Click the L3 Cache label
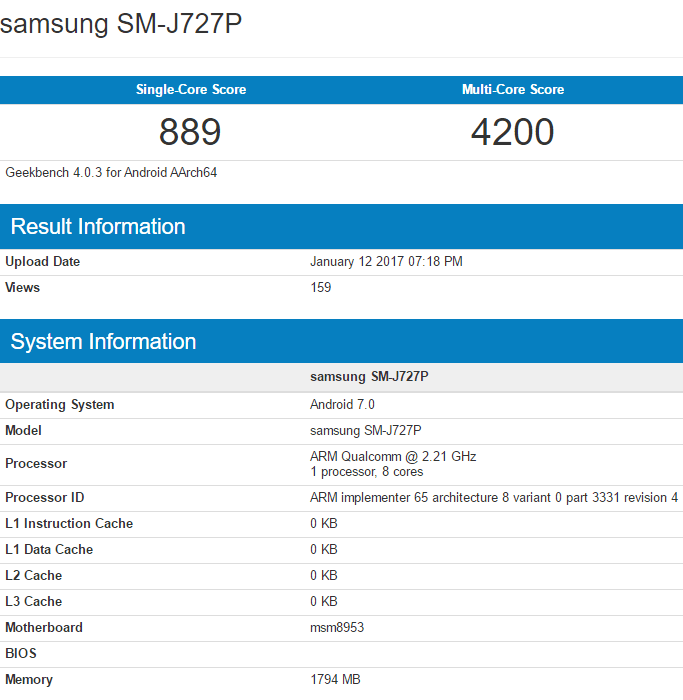The image size is (683, 700). point(33,601)
